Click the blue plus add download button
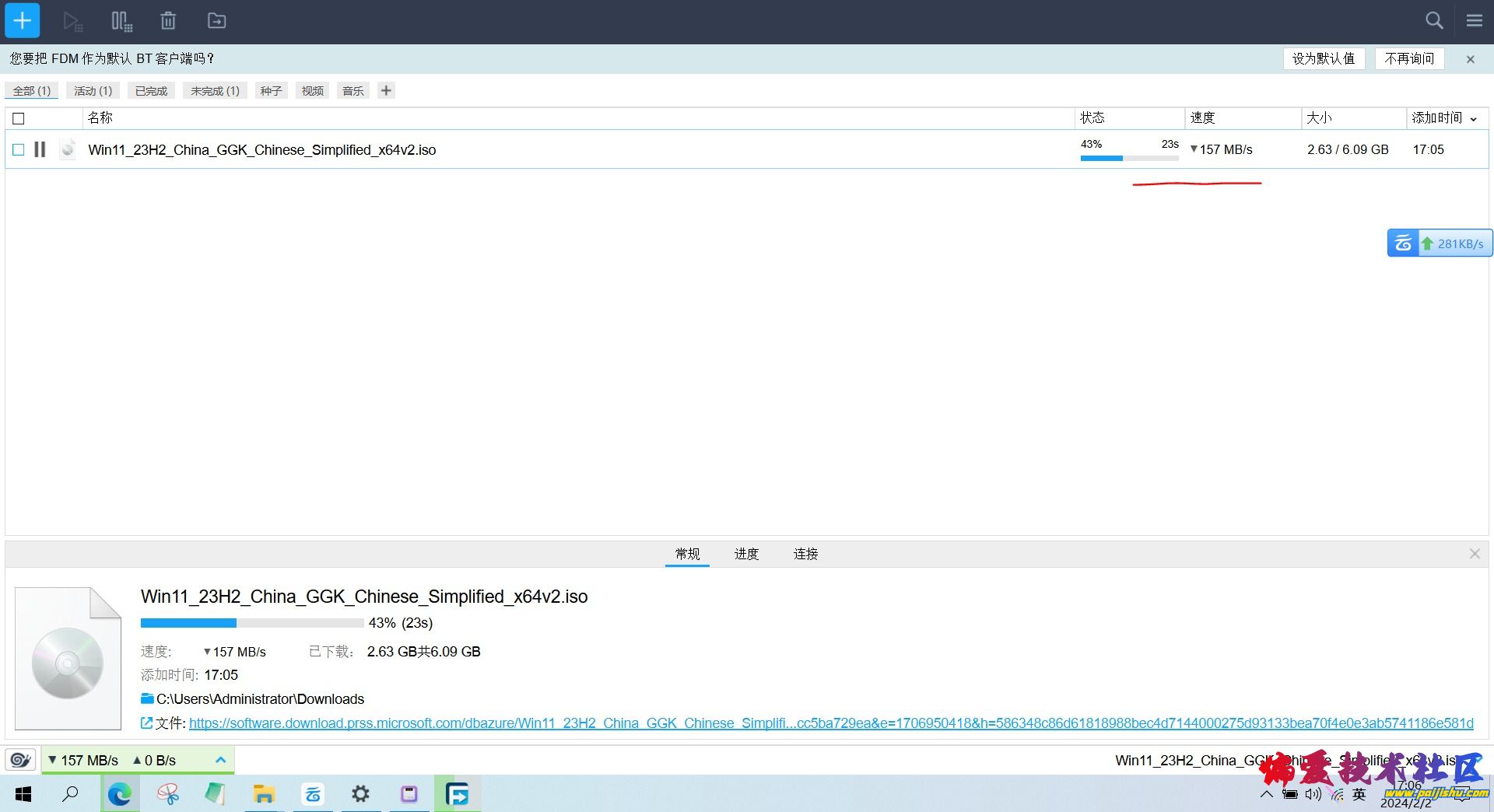 point(23,21)
